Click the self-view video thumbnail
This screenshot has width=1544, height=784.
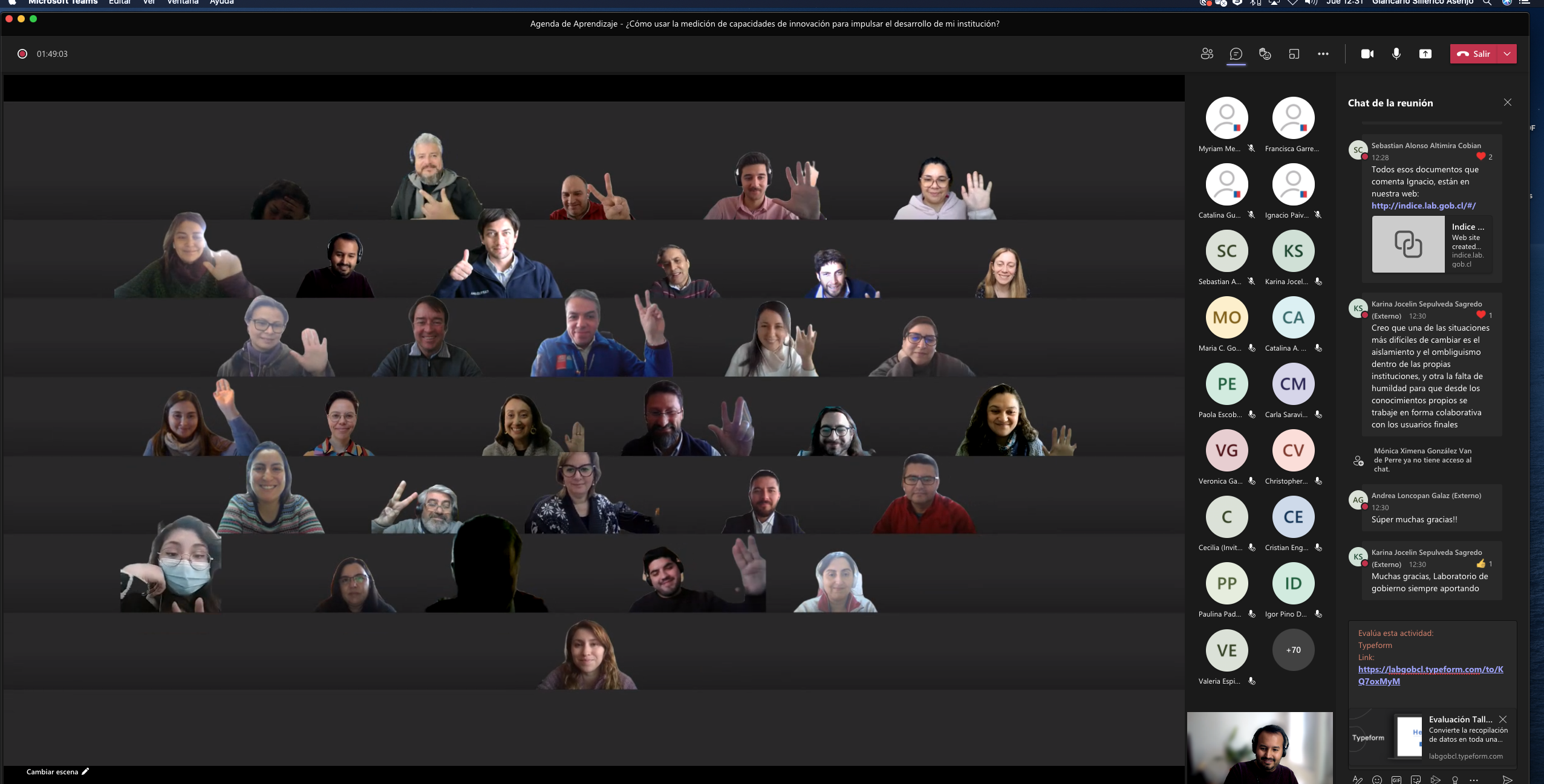point(1260,748)
